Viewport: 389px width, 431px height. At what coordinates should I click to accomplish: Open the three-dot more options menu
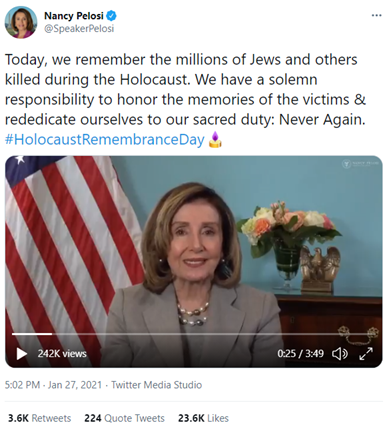click(x=376, y=15)
